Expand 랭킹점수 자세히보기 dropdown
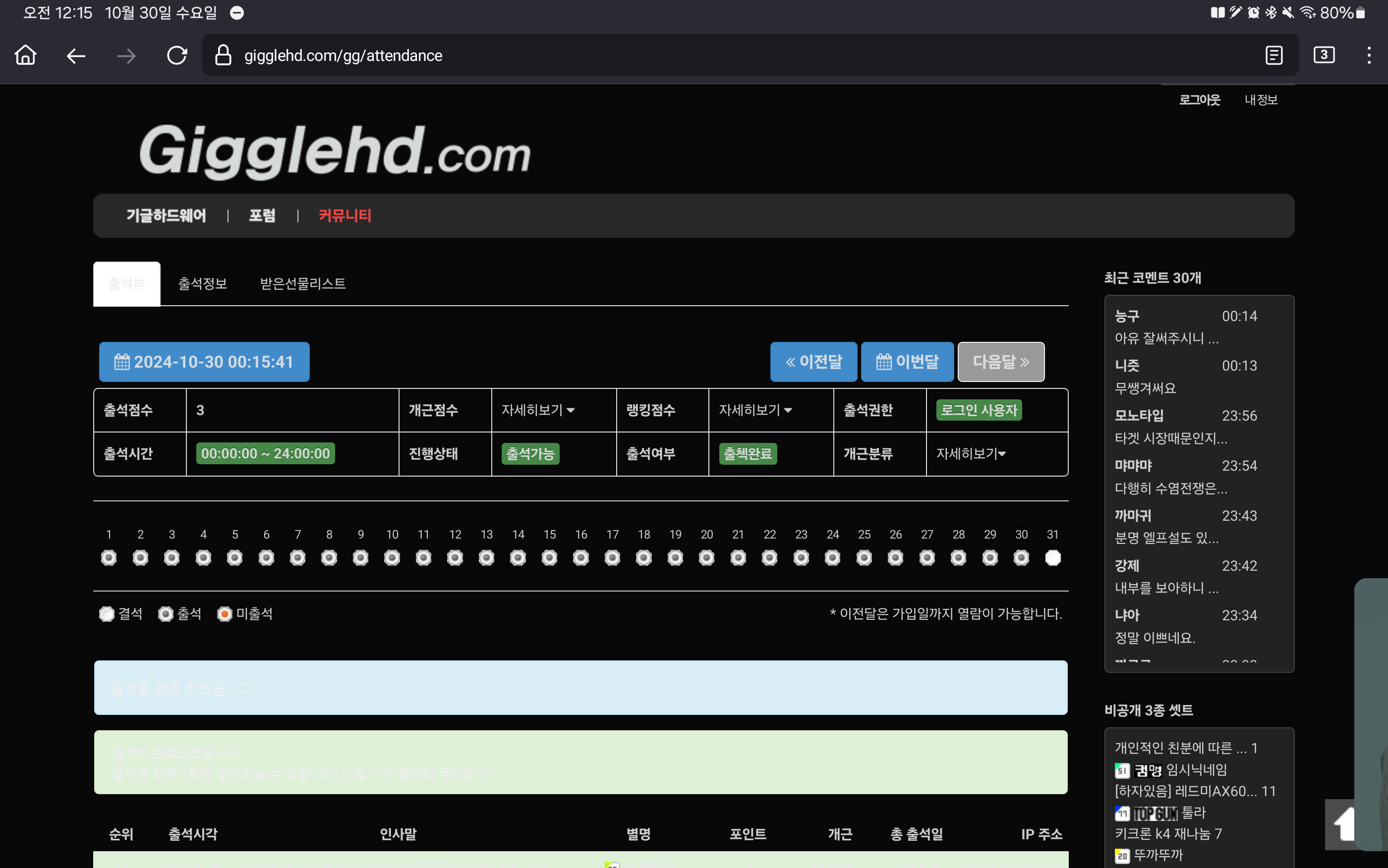This screenshot has height=868, width=1388. [x=756, y=410]
